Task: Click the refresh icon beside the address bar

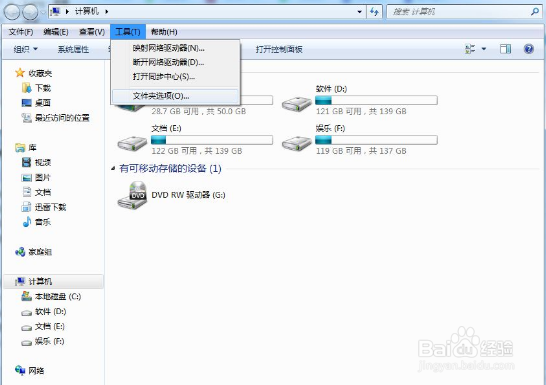Action: pos(374,11)
